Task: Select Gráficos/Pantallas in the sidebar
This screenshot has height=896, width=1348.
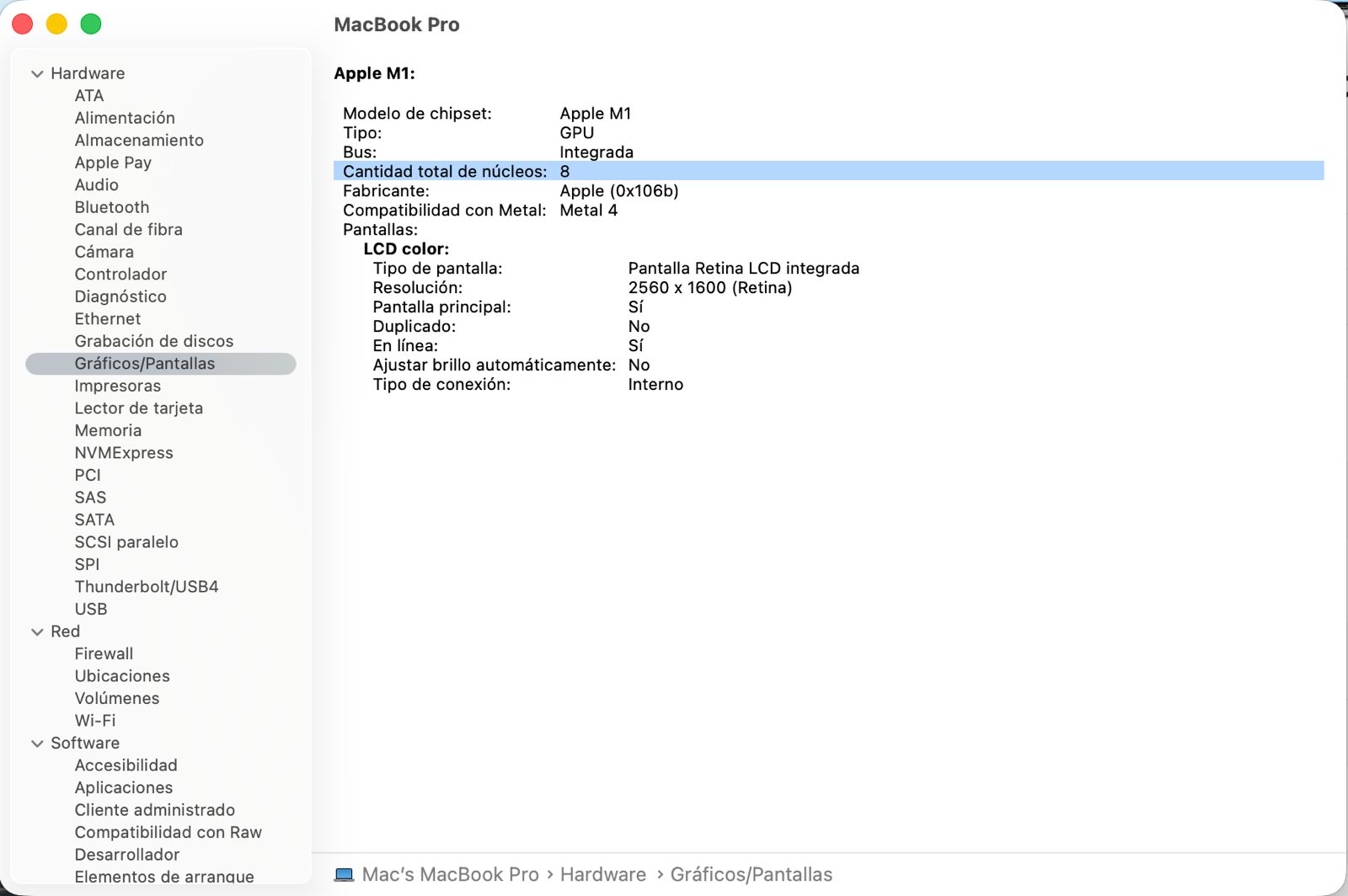Action: [x=161, y=364]
